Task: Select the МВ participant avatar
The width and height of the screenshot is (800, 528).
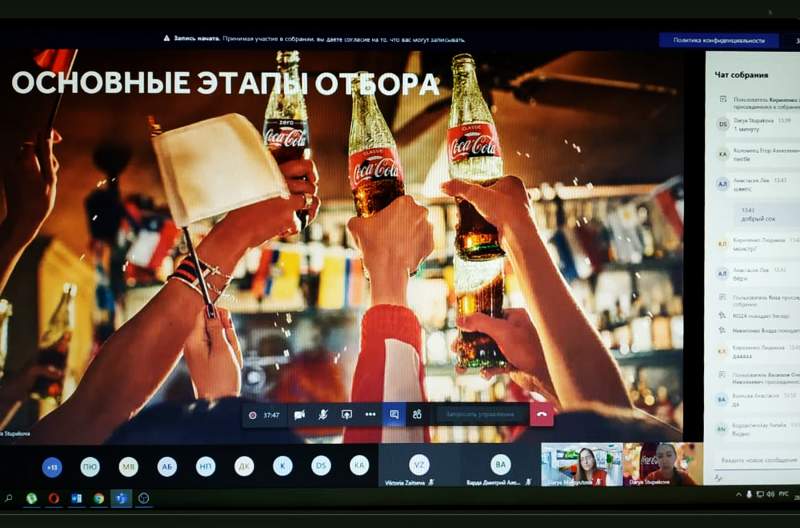Action: pyautogui.click(x=128, y=467)
